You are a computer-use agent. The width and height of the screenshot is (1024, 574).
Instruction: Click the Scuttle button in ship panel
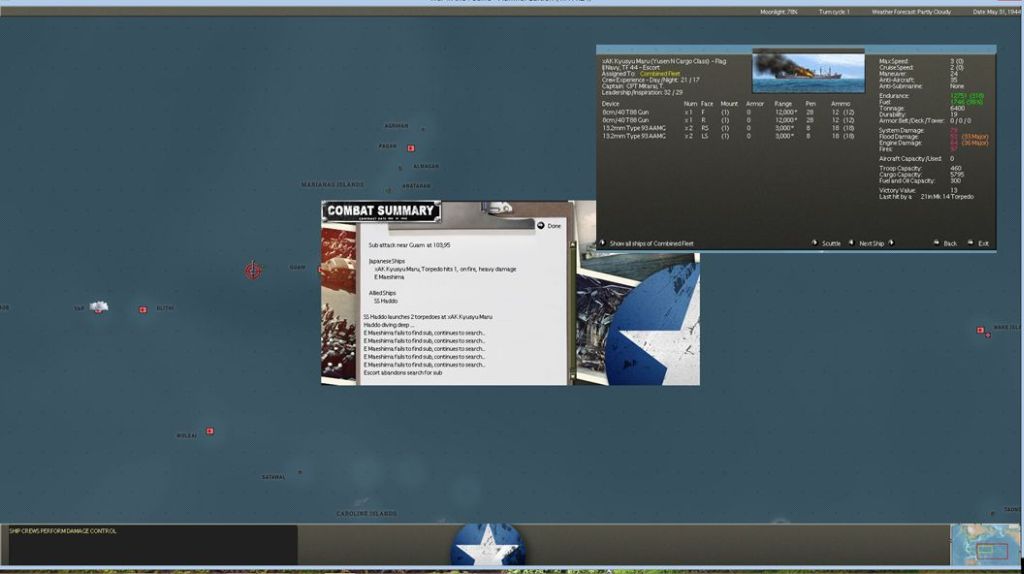[831, 244]
